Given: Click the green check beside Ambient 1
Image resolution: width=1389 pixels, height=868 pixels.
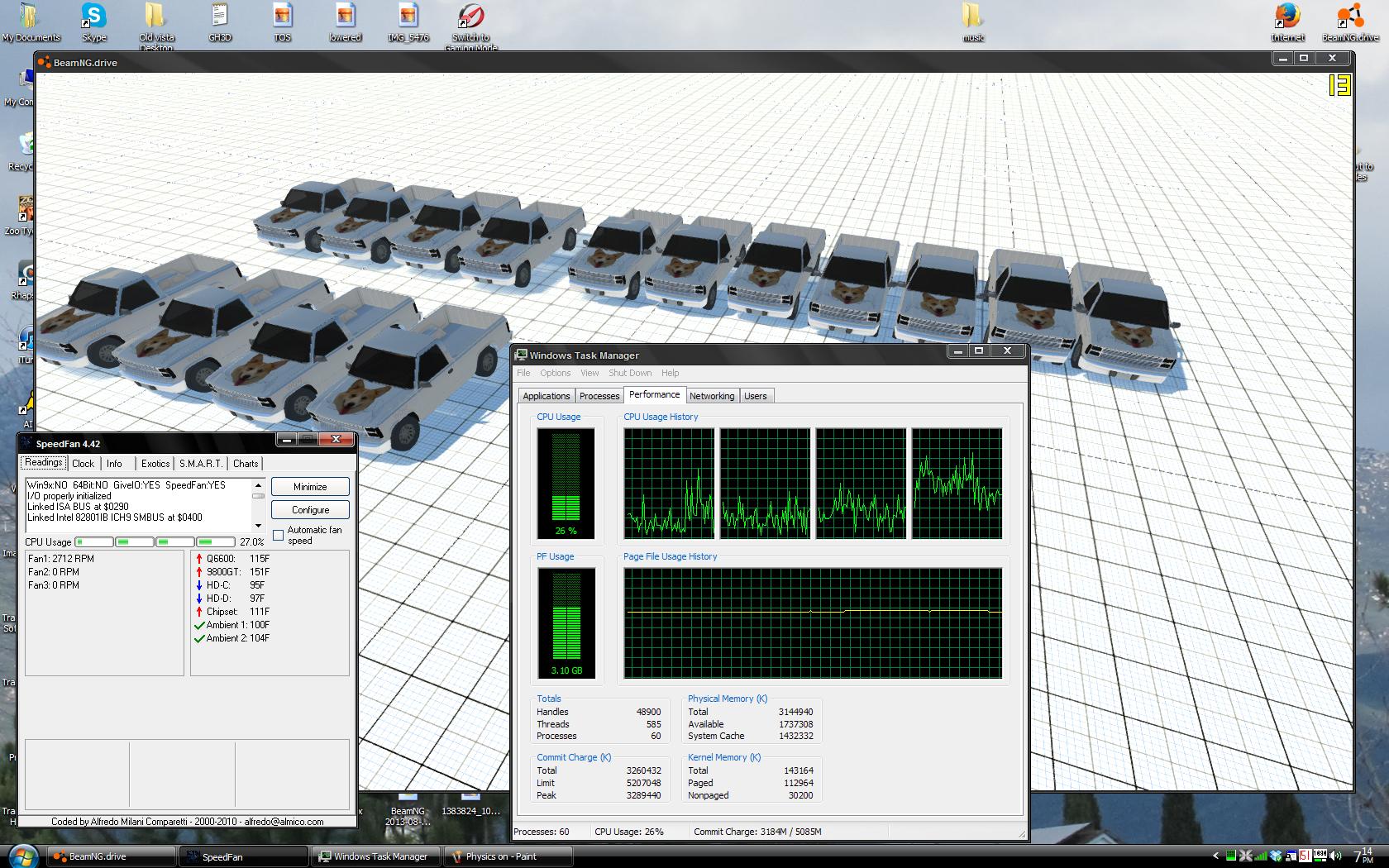Looking at the screenshot, I should (x=199, y=625).
